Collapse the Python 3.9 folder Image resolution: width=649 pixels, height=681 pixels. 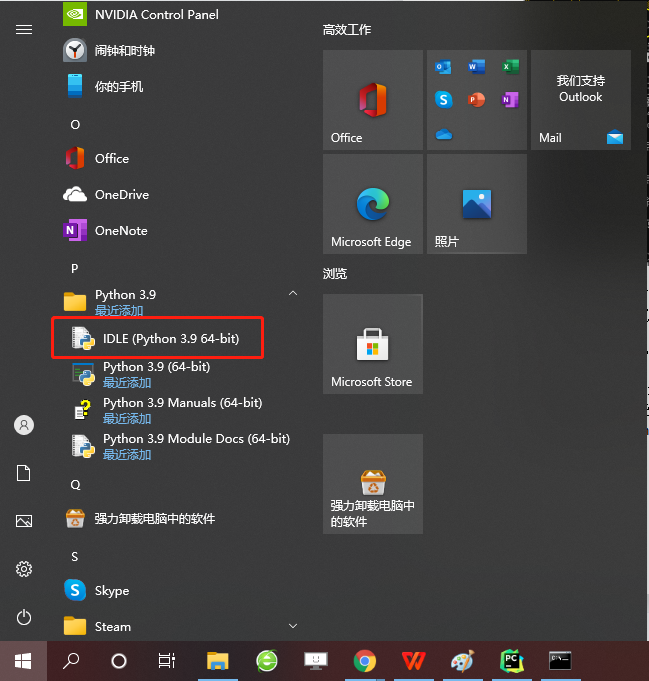pos(293,294)
